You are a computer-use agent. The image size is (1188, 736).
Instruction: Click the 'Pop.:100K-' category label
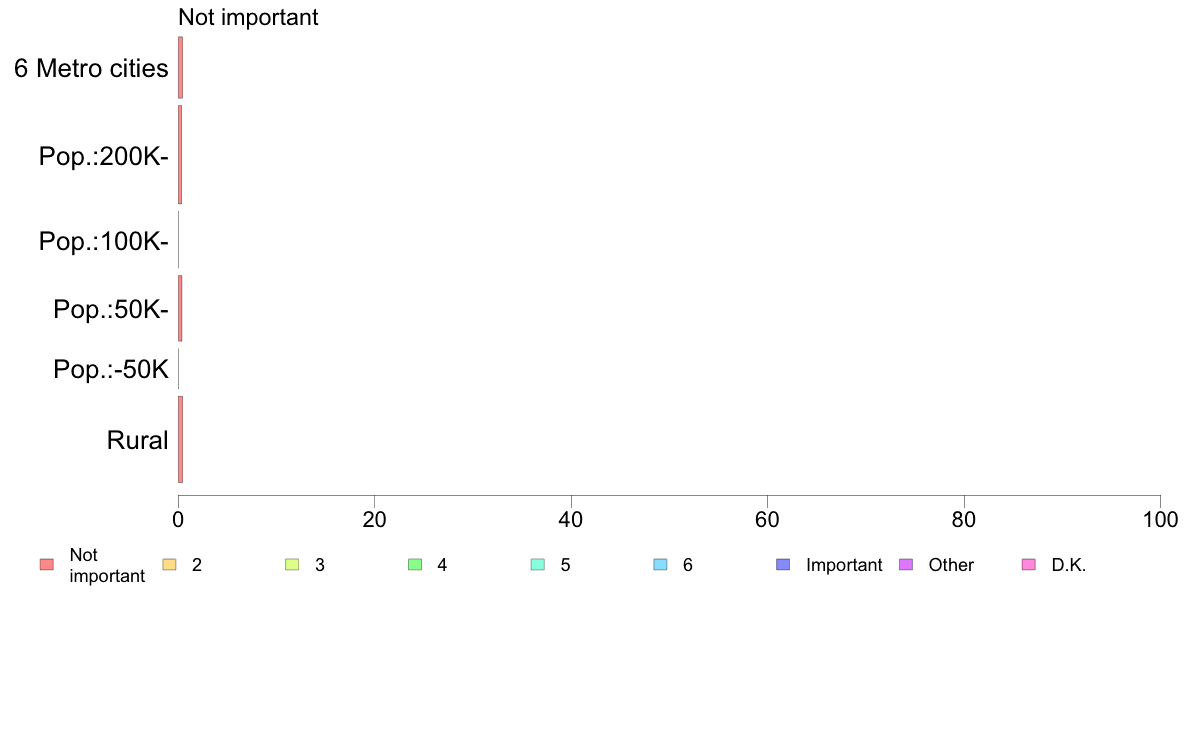(x=104, y=241)
